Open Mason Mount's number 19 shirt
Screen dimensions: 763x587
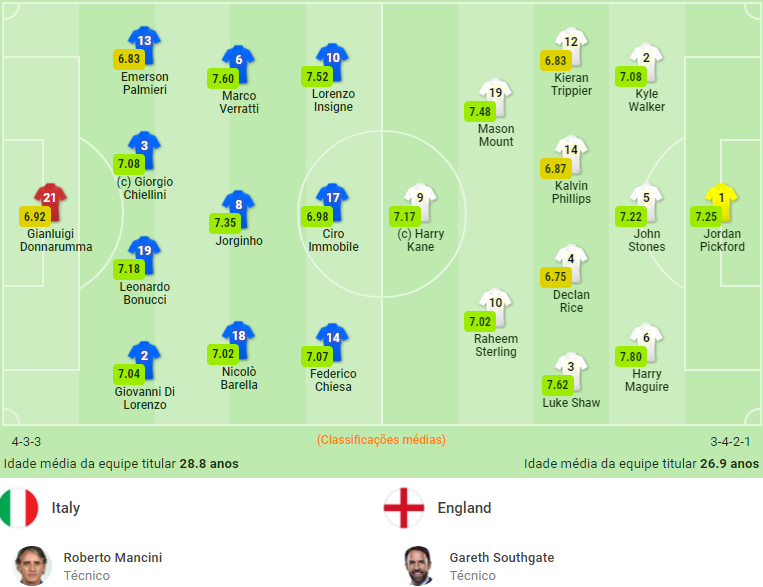(x=495, y=97)
